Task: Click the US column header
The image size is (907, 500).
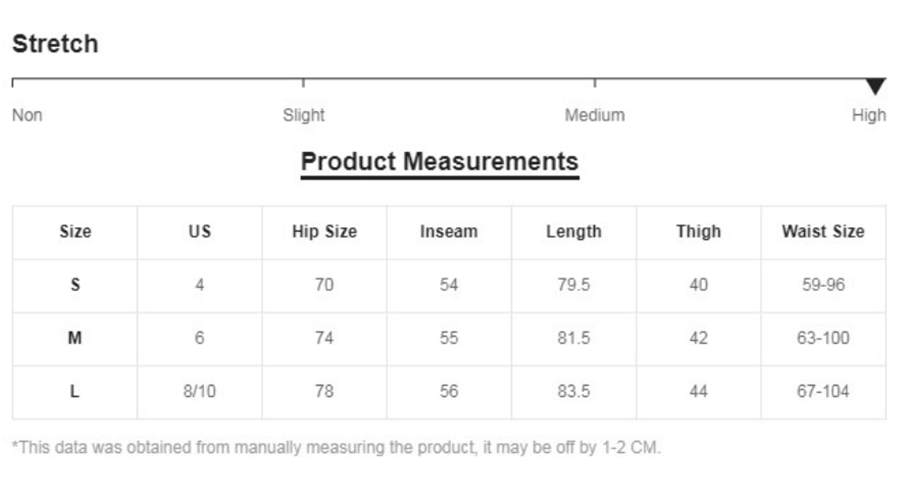Action: [x=200, y=231]
